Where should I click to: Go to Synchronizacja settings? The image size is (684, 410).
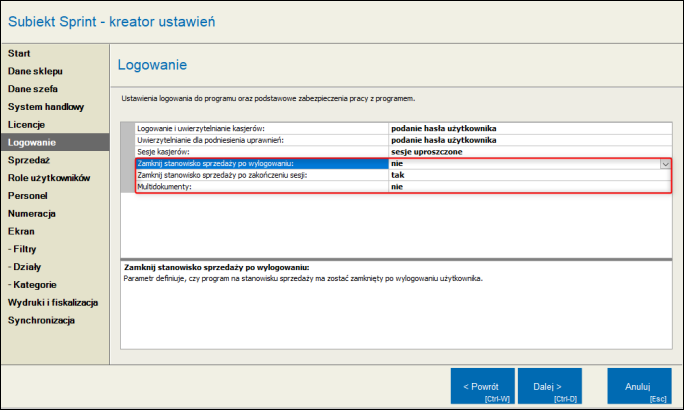[42, 320]
